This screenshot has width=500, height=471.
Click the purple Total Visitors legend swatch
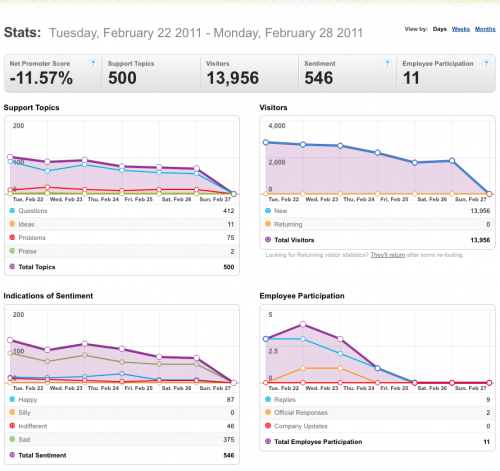pyautogui.click(x=268, y=239)
